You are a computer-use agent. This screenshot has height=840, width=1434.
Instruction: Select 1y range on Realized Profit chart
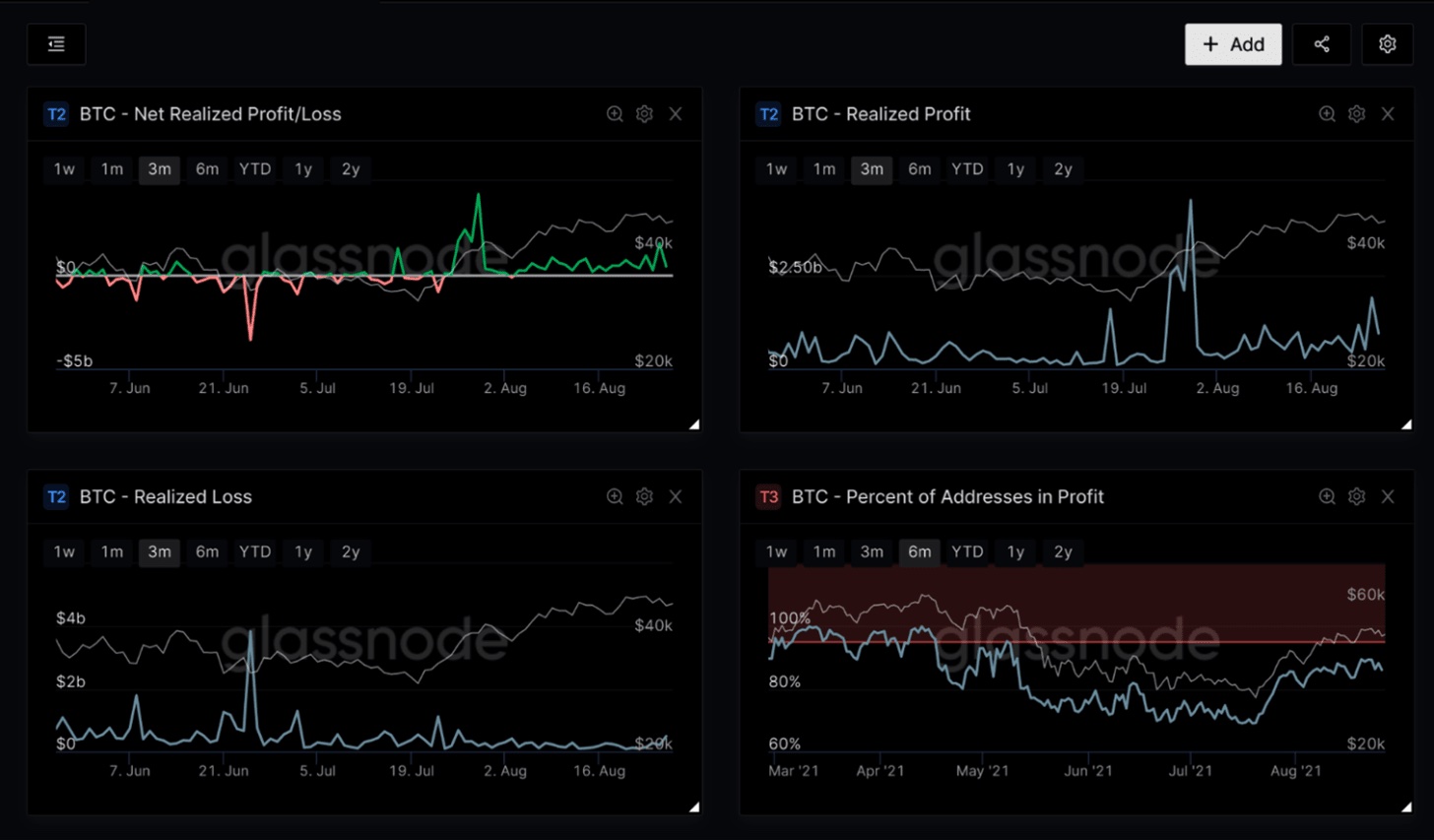[1015, 169]
